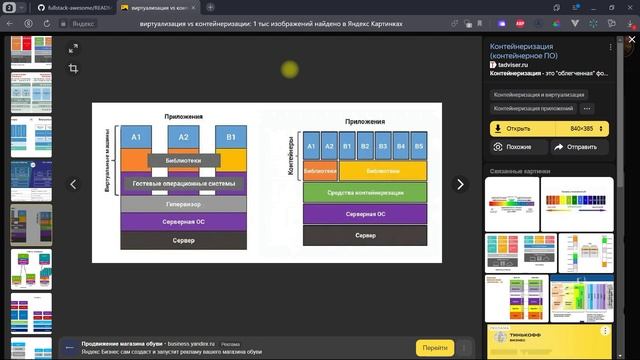This screenshot has width=640, height=360.
Task: Open the sidebar panels icon in title bar
Action: pos(576,8)
